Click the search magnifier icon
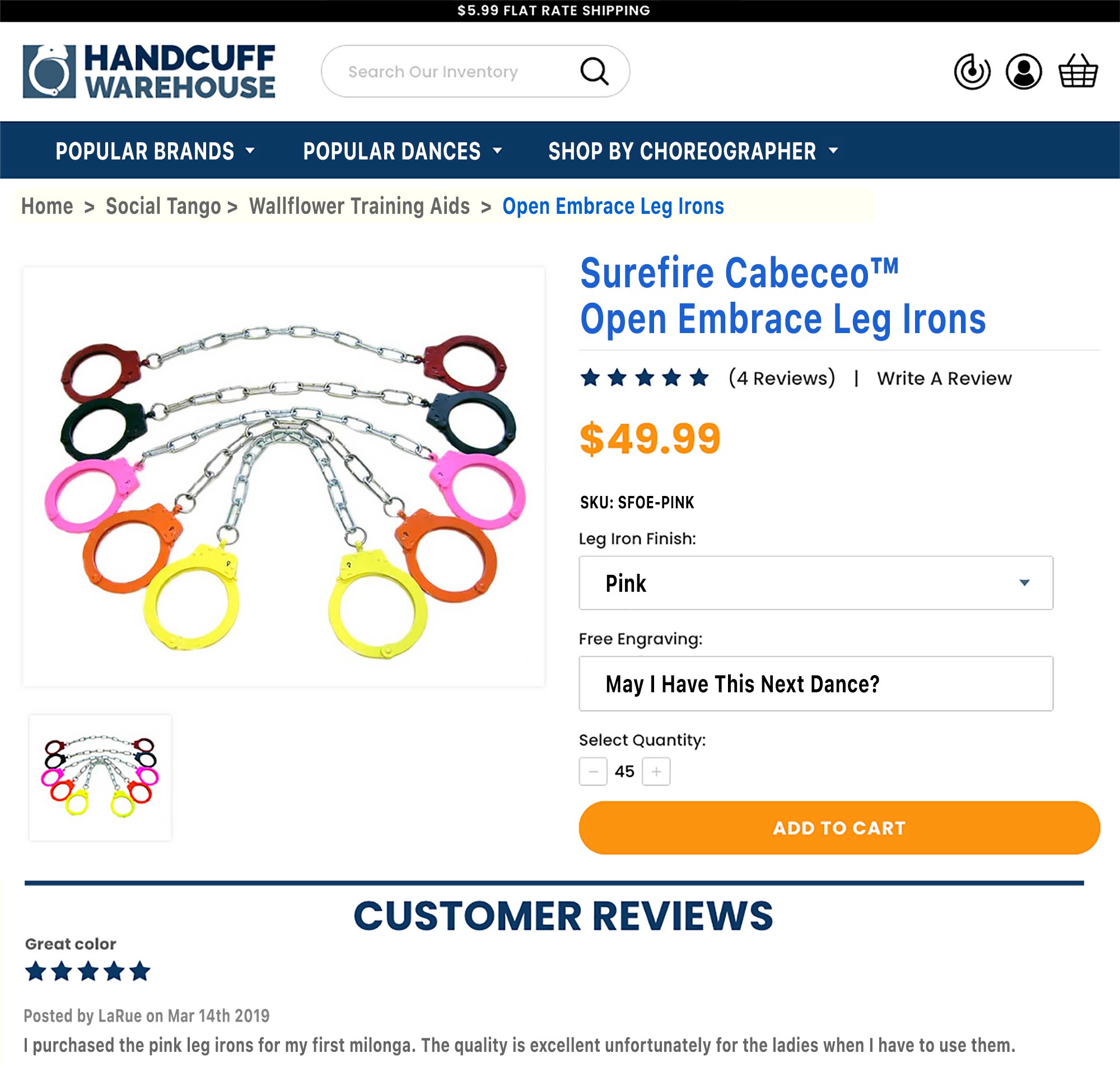The width and height of the screenshot is (1120, 1086). 594,72
